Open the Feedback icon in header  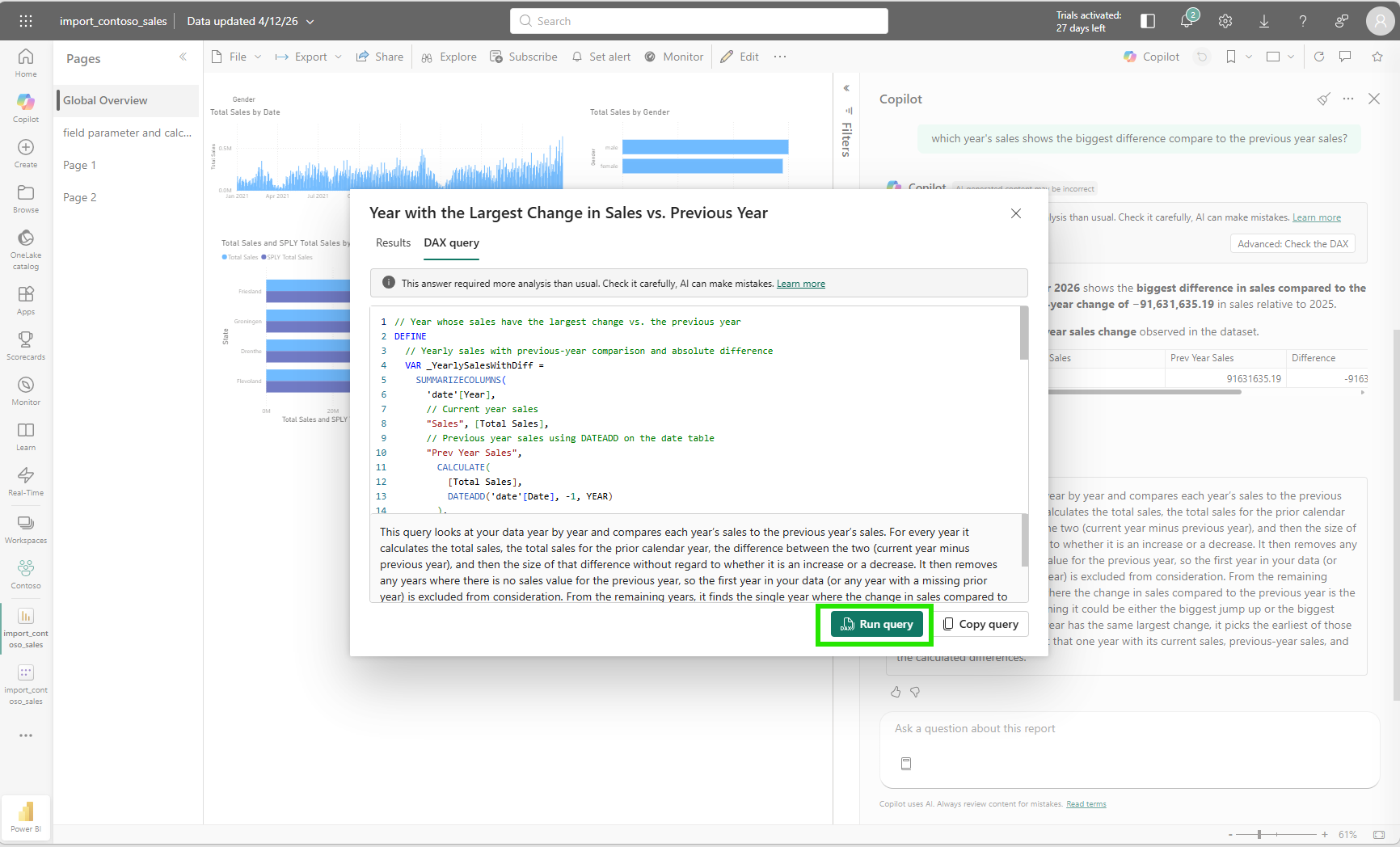[1342, 21]
